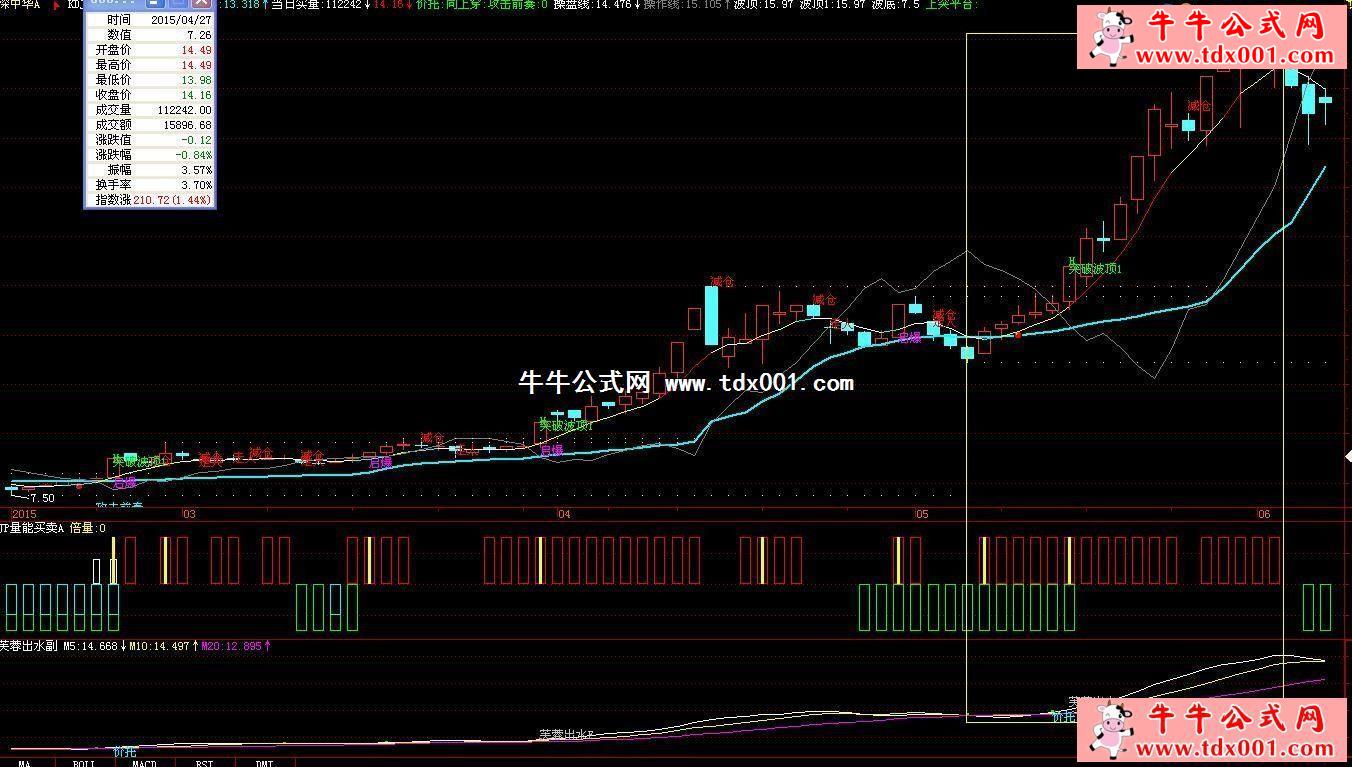Click the cow mascot logo at top right
The height and width of the screenshot is (767, 1352).
click(x=1108, y=36)
